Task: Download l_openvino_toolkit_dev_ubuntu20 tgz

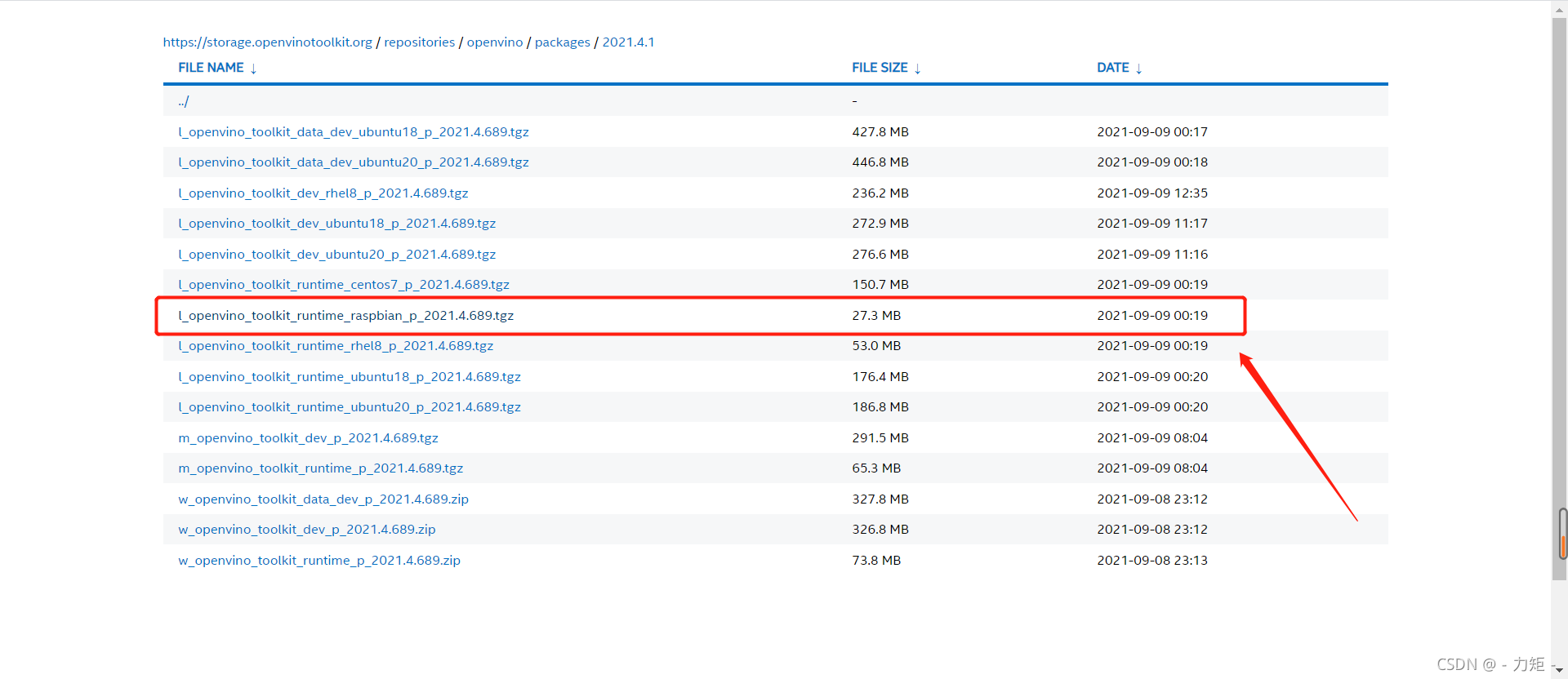Action: [337, 255]
